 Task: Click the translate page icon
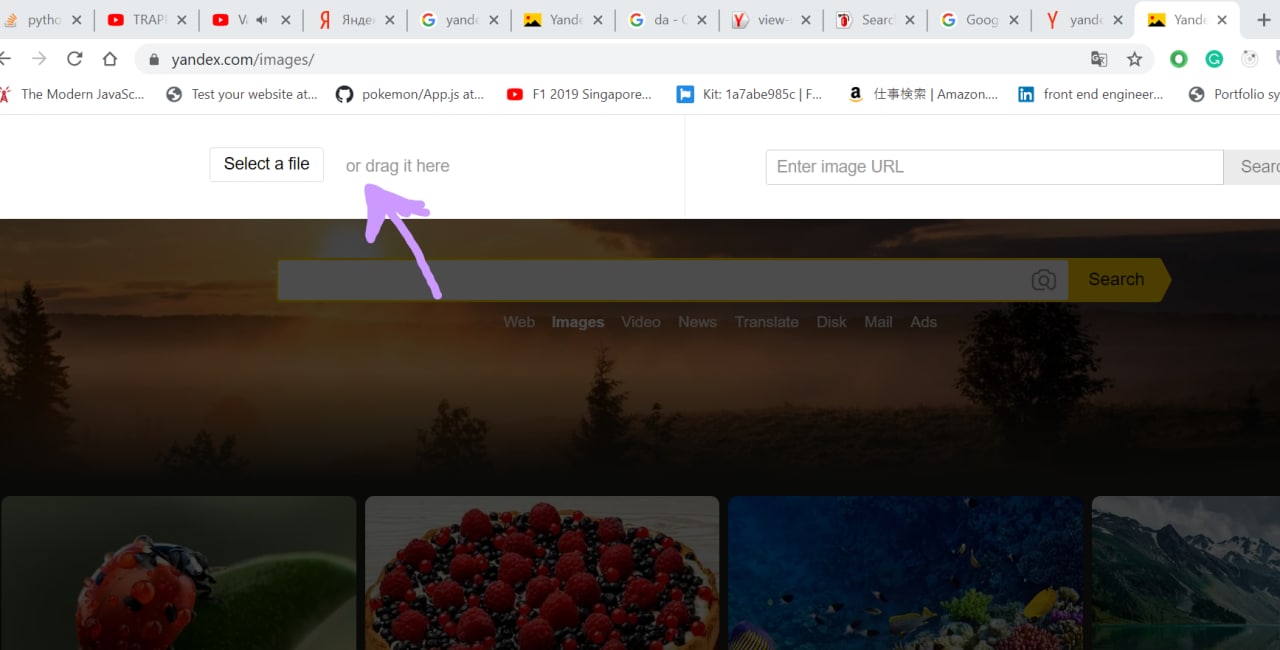coord(1099,59)
